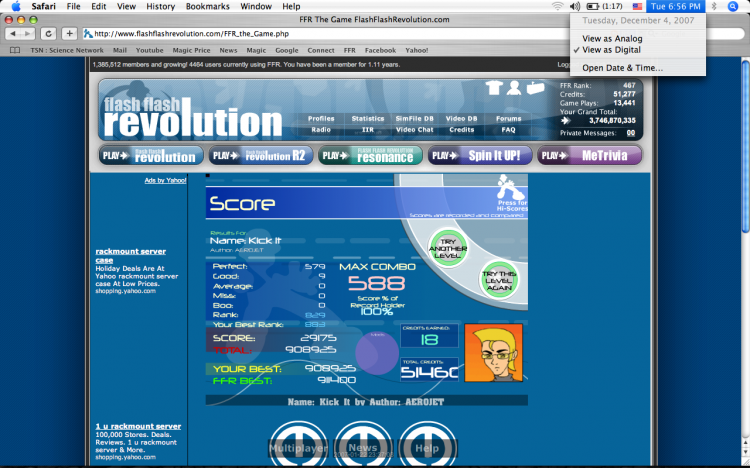
Task: Open the Yahoo! bookmark
Action: [x=417, y=50]
